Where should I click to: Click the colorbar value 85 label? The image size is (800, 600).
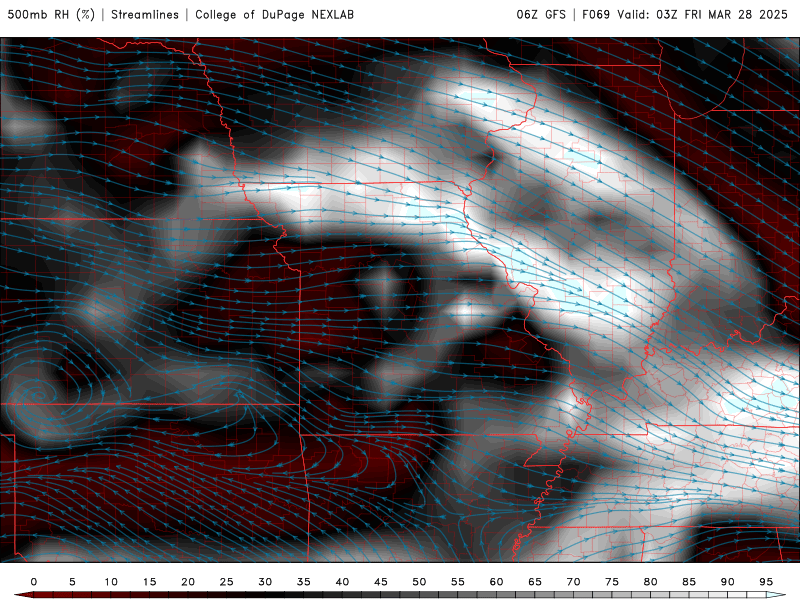tap(689, 582)
